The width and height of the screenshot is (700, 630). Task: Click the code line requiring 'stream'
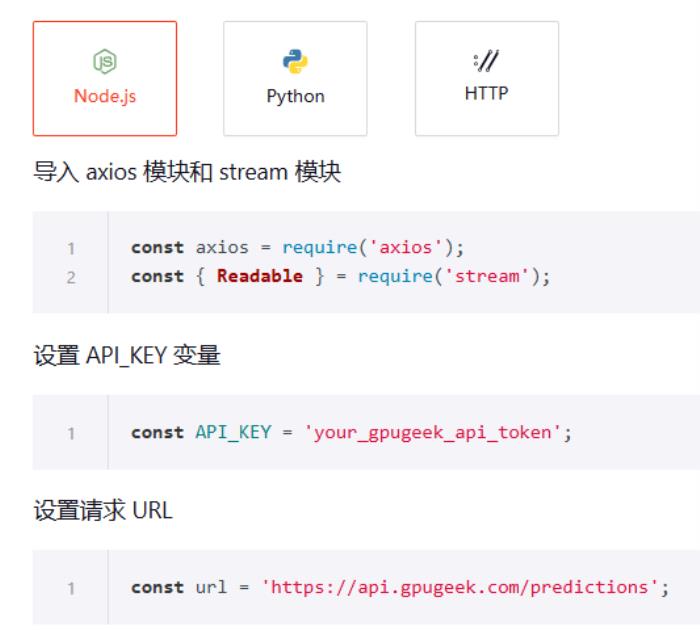(341, 276)
